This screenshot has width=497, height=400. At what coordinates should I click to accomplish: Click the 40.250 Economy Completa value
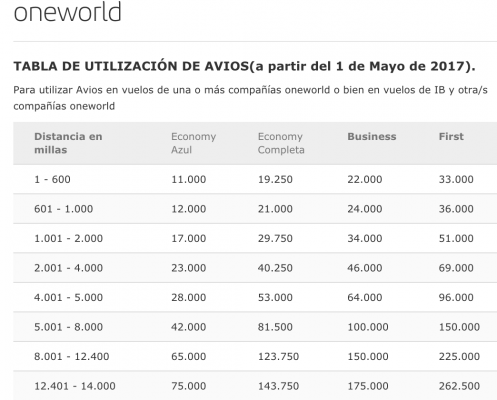275,268
